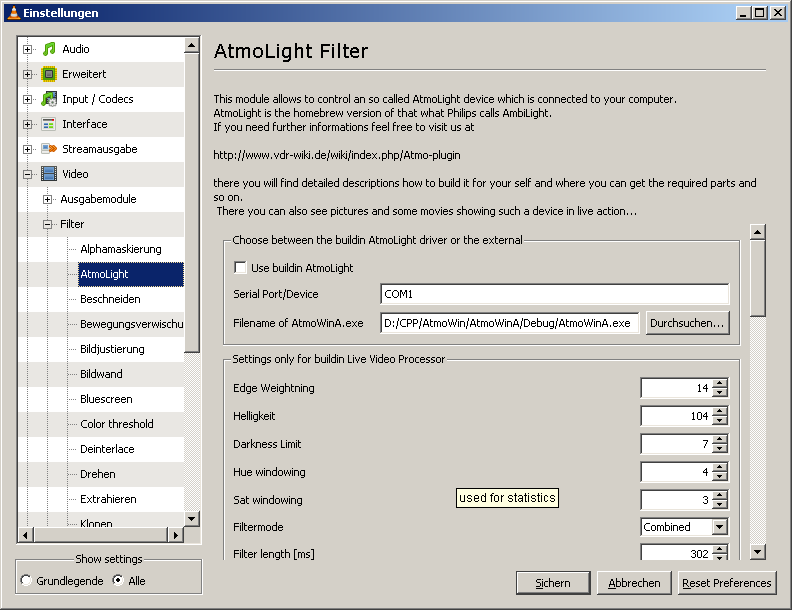Collapse the Filter tree node

click(x=47, y=224)
